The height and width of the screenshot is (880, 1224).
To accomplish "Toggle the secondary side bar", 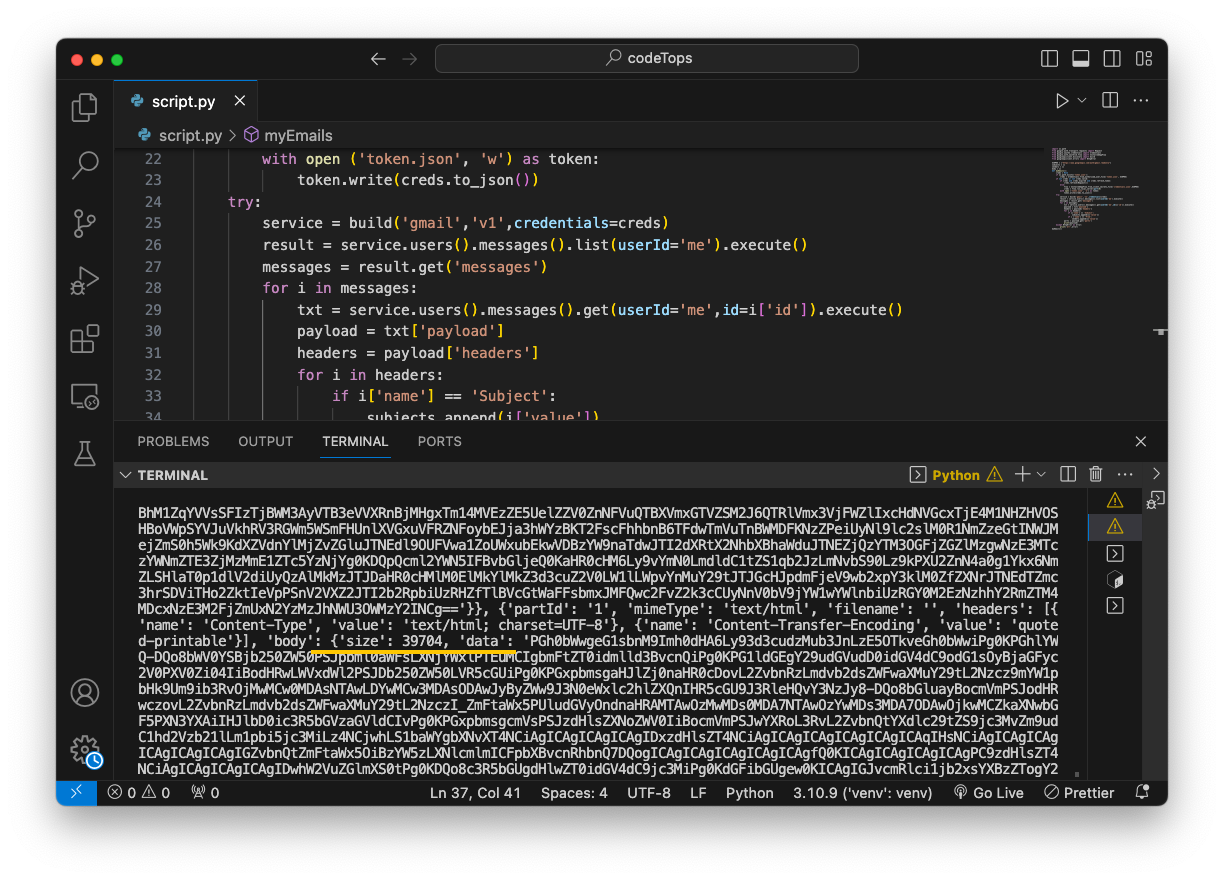I will click(1113, 59).
